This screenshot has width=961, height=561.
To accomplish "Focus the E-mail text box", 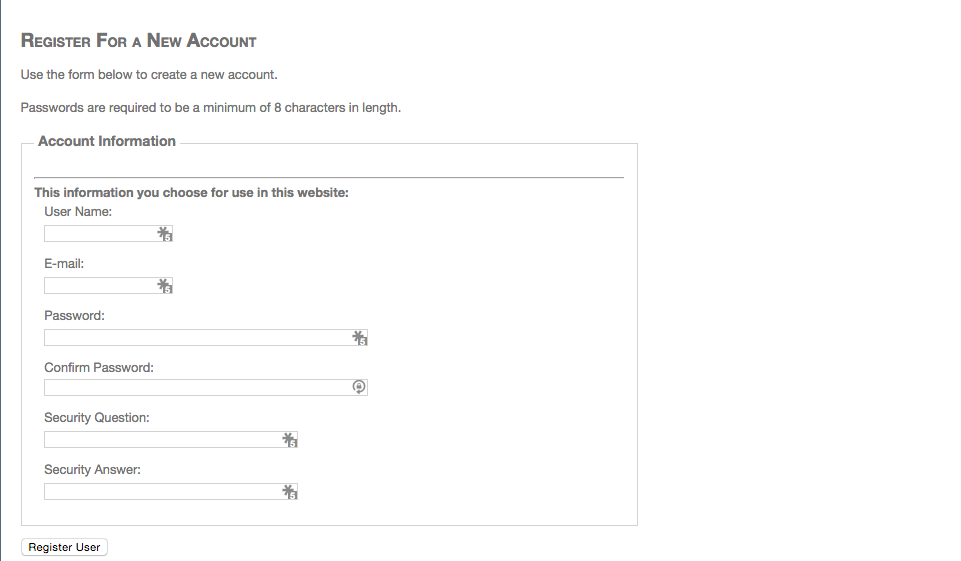I will (100, 286).
